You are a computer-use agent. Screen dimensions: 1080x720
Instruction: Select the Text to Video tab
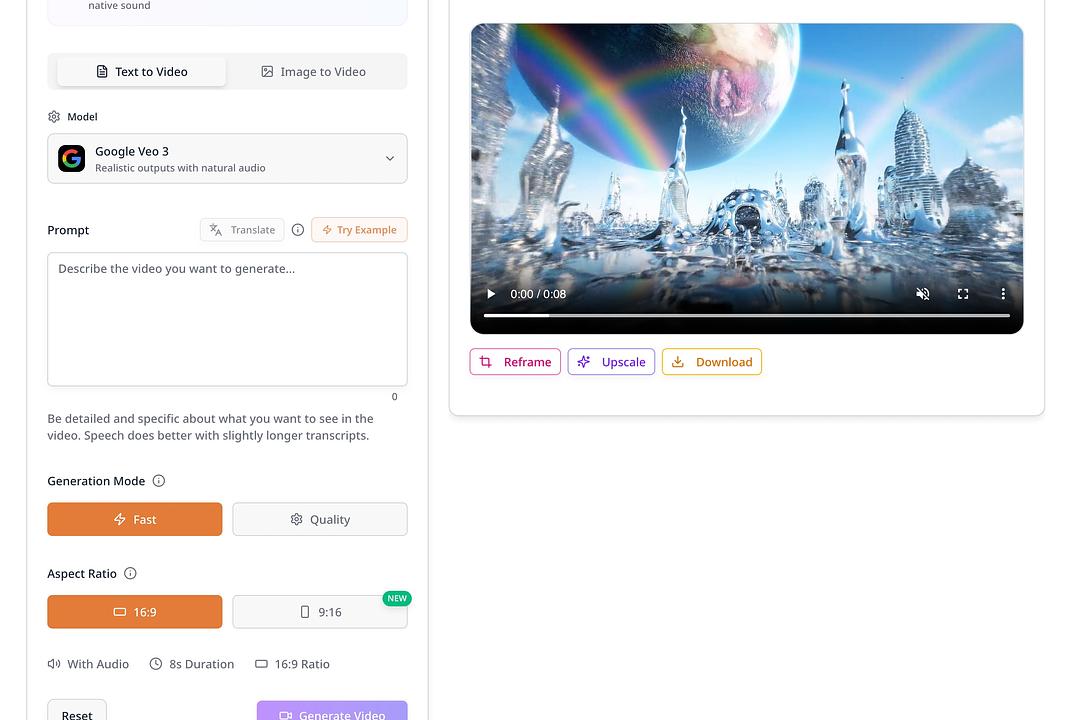[x=141, y=71]
